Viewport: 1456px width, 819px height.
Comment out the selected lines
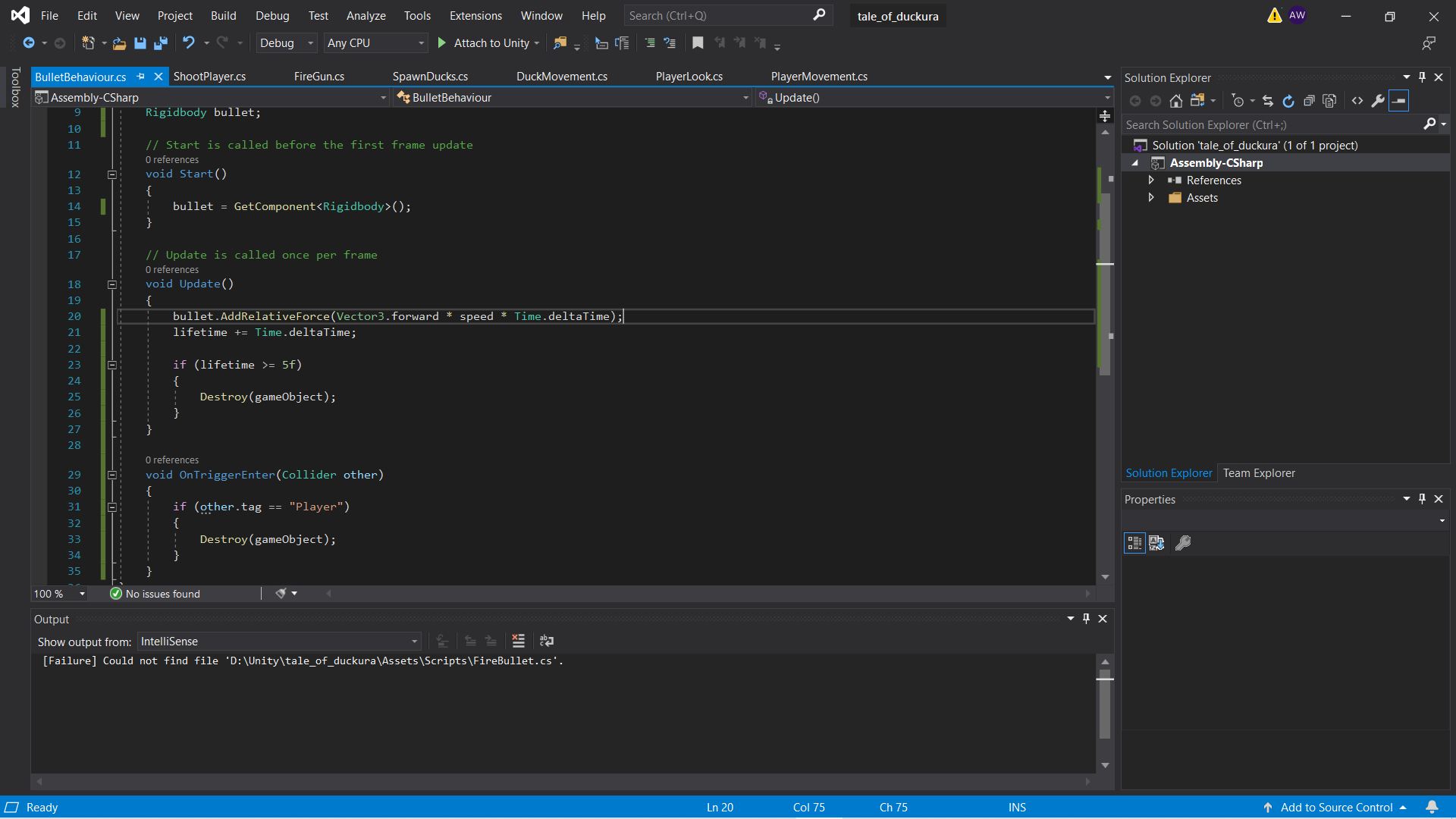tap(650, 43)
